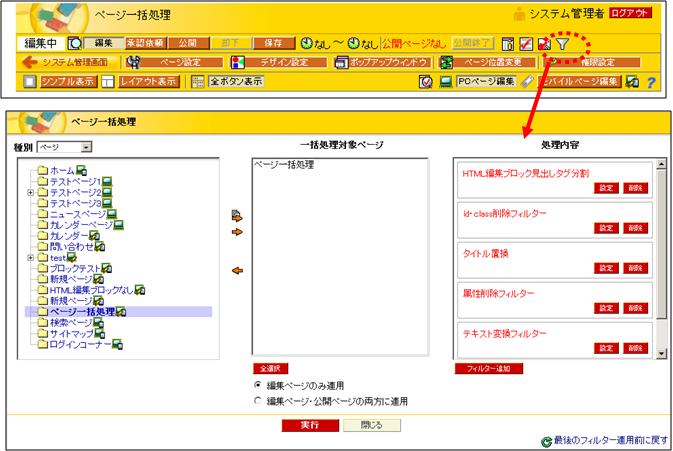Select 編集ページ・公開ページの両方に適用 radio button
The height and width of the screenshot is (451, 673).
258,401
